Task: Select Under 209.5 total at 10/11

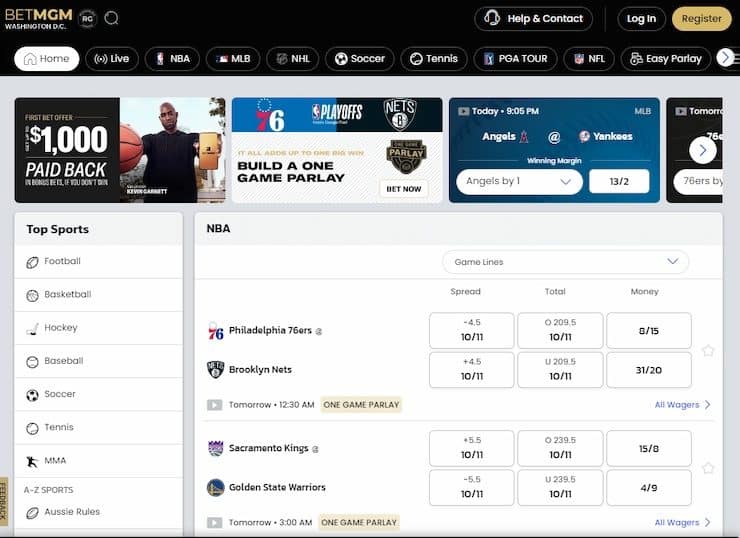Action: pyautogui.click(x=560, y=370)
